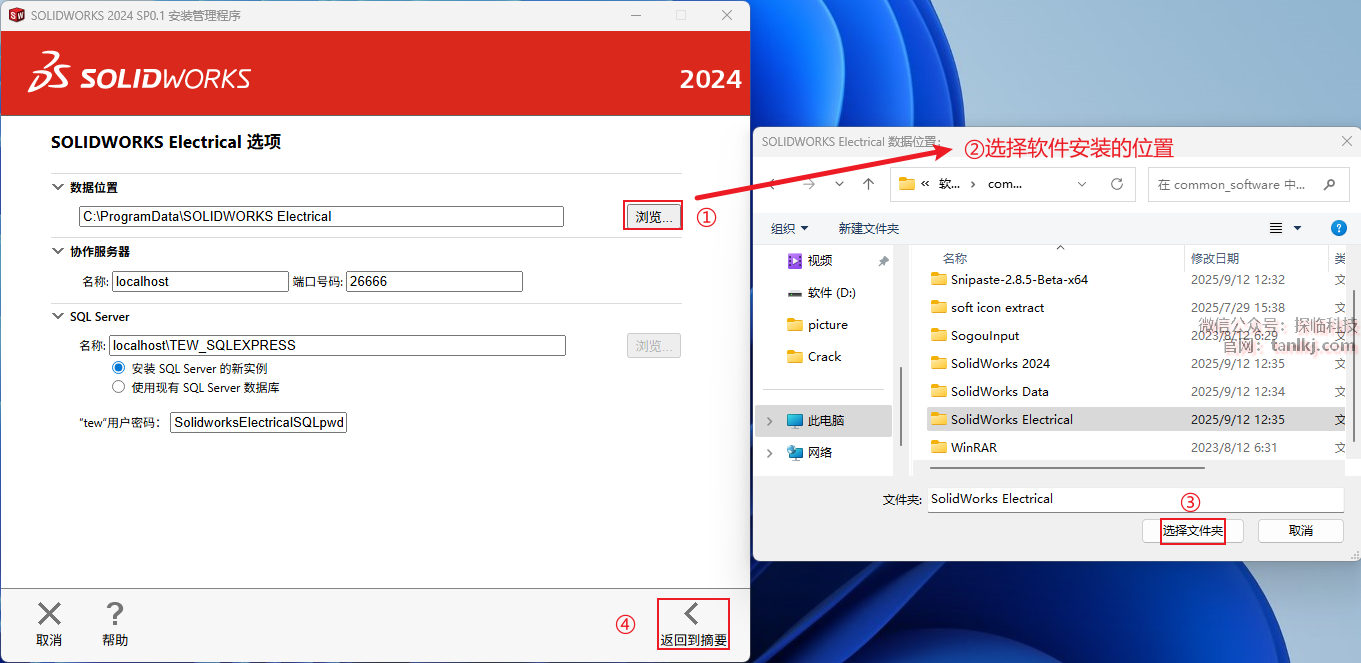Select SolidWorks Data folder

coord(999,391)
